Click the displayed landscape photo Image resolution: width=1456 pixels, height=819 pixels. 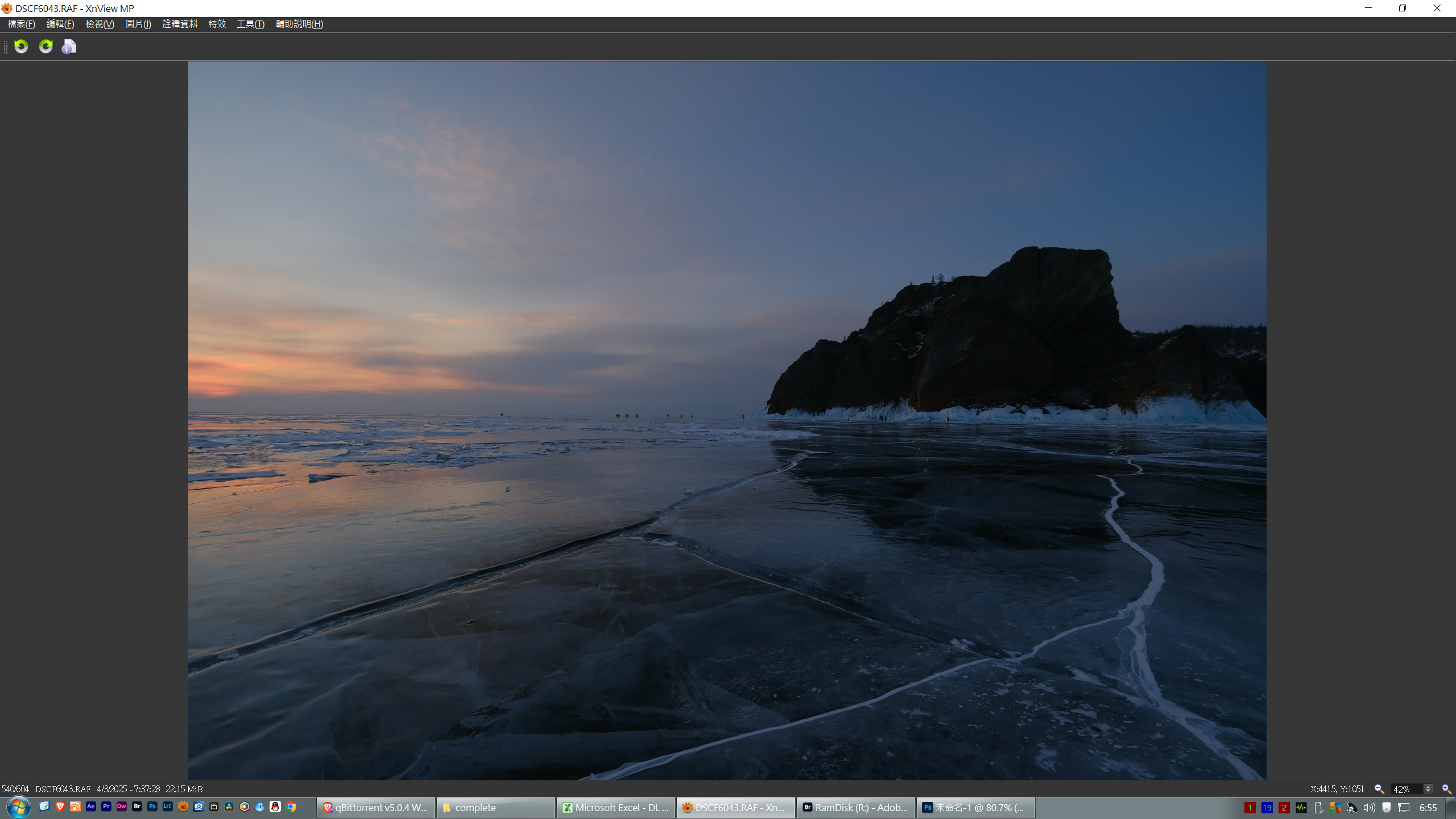727,420
